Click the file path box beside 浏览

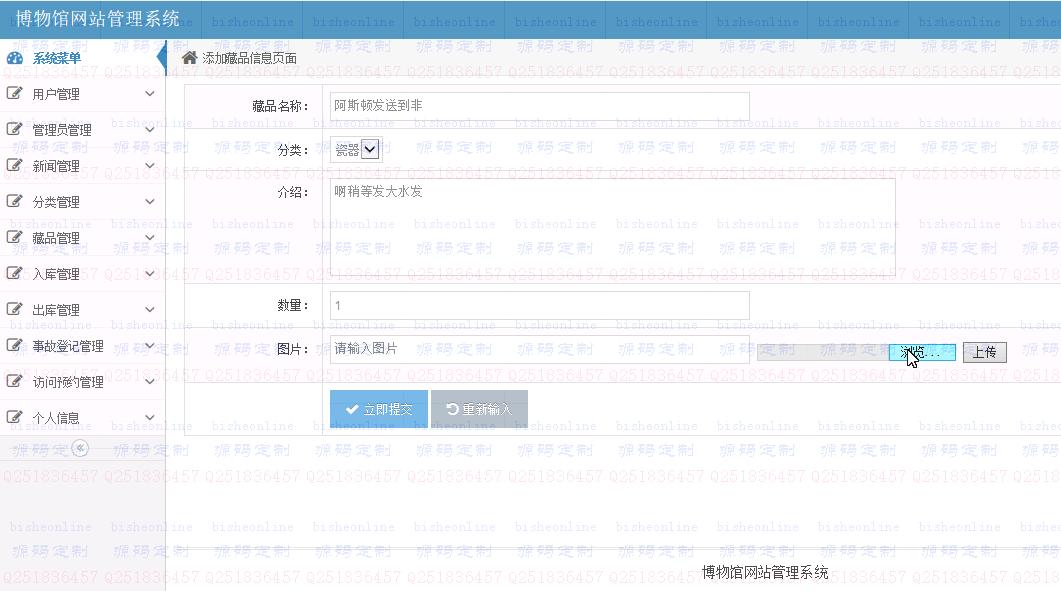[x=823, y=352]
